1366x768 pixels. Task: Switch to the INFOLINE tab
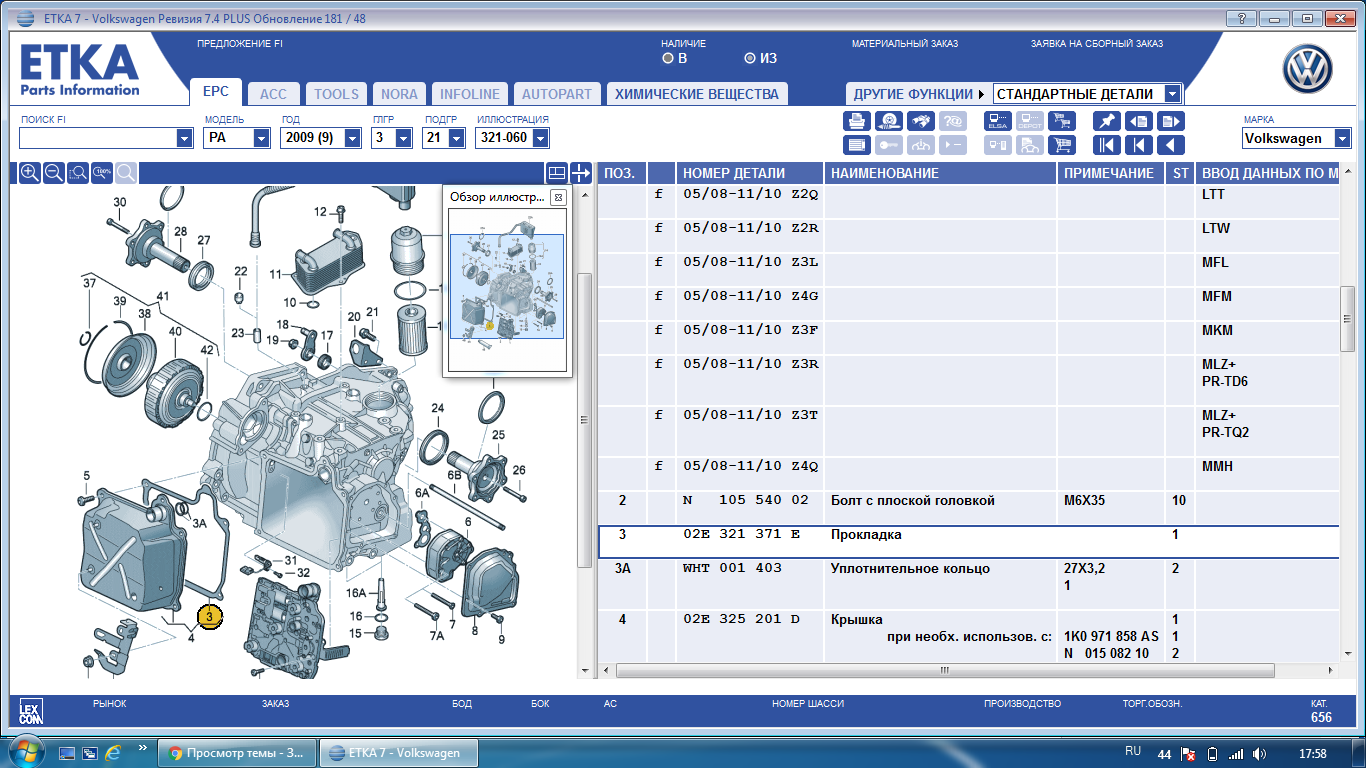[470, 94]
